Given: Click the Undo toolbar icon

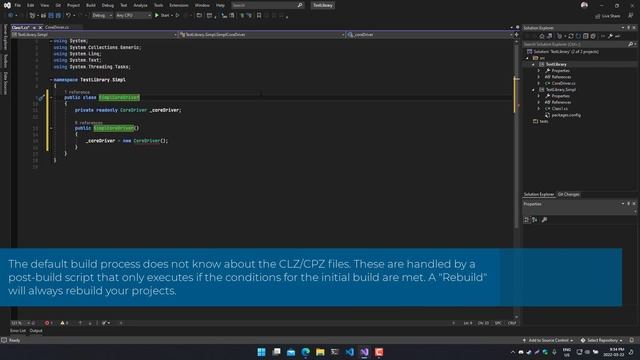Looking at the screenshot, I should click(x=68, y=16).
